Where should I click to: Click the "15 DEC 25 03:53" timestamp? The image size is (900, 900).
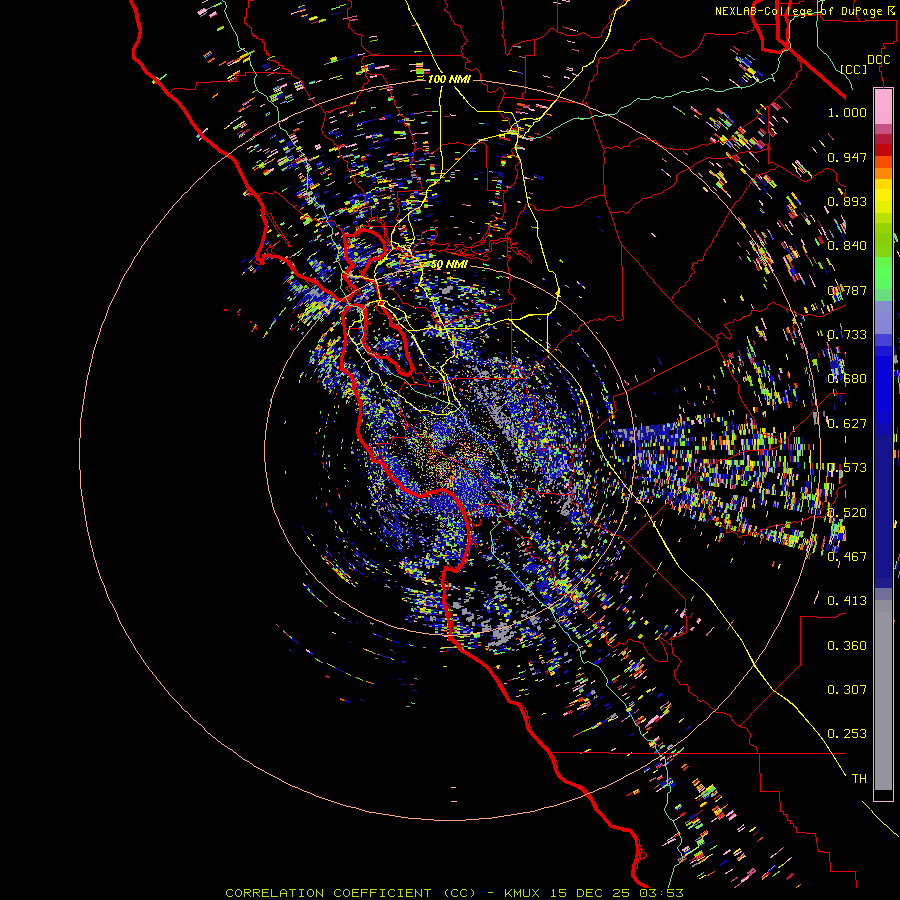(616, 893)
